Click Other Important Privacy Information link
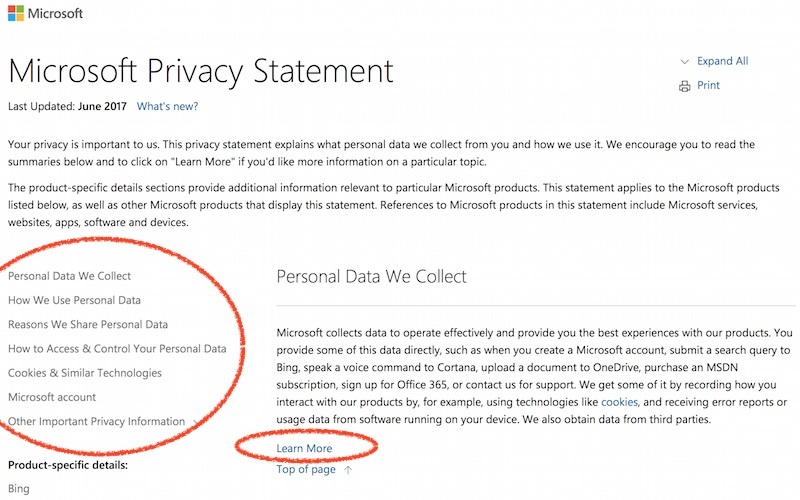The height and width of the screenshot is (500, 800). pyautogui.click(x=96, y=421)
